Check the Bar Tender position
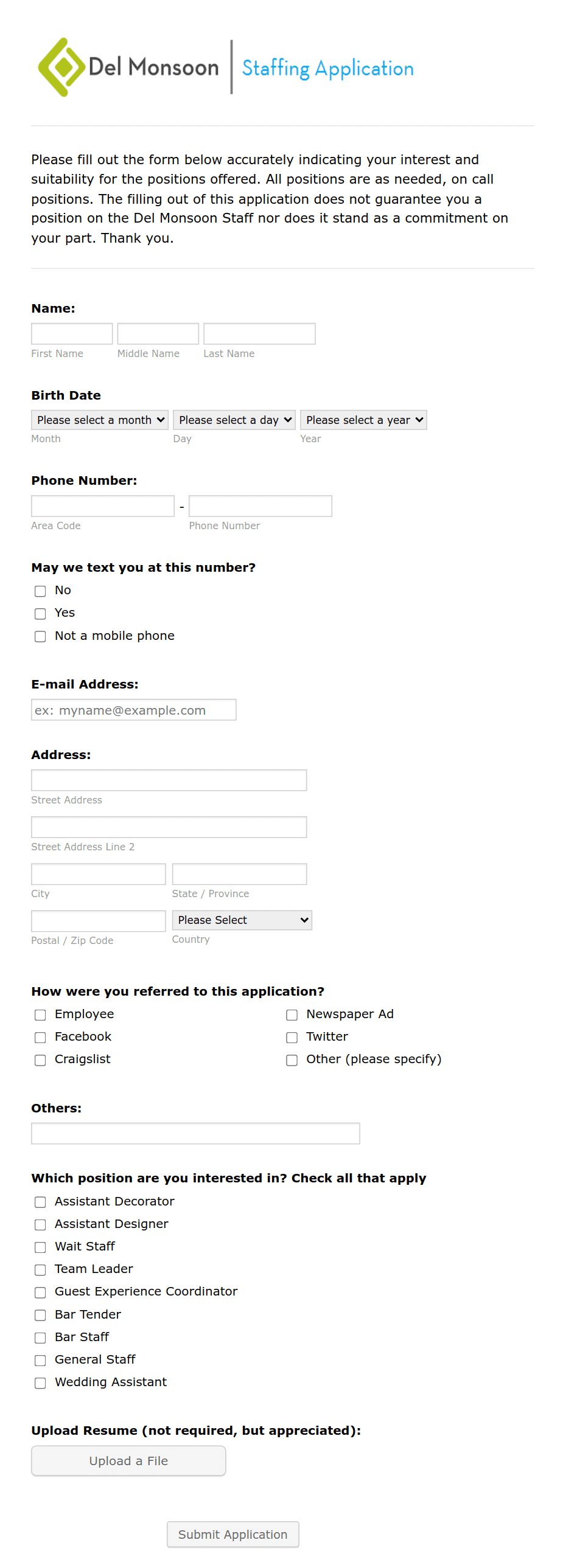Viewport: 566px width, 1568px height. tap(40, 1315)
